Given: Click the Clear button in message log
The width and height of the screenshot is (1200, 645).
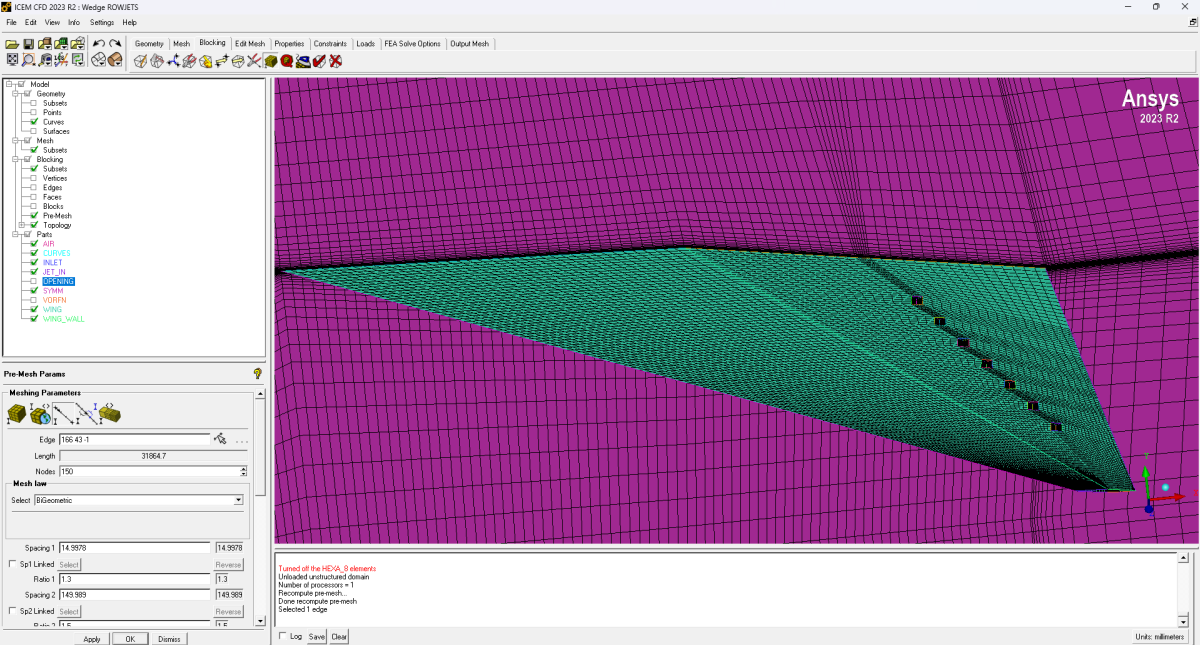Looking at the screenshot, I should pyautogui.click(x=339, y=637).
